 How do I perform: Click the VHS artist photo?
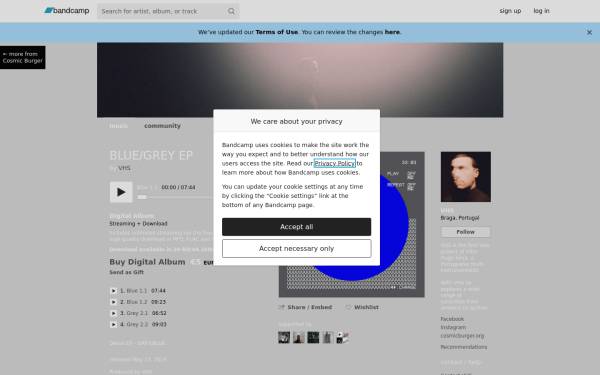[466, 177]
